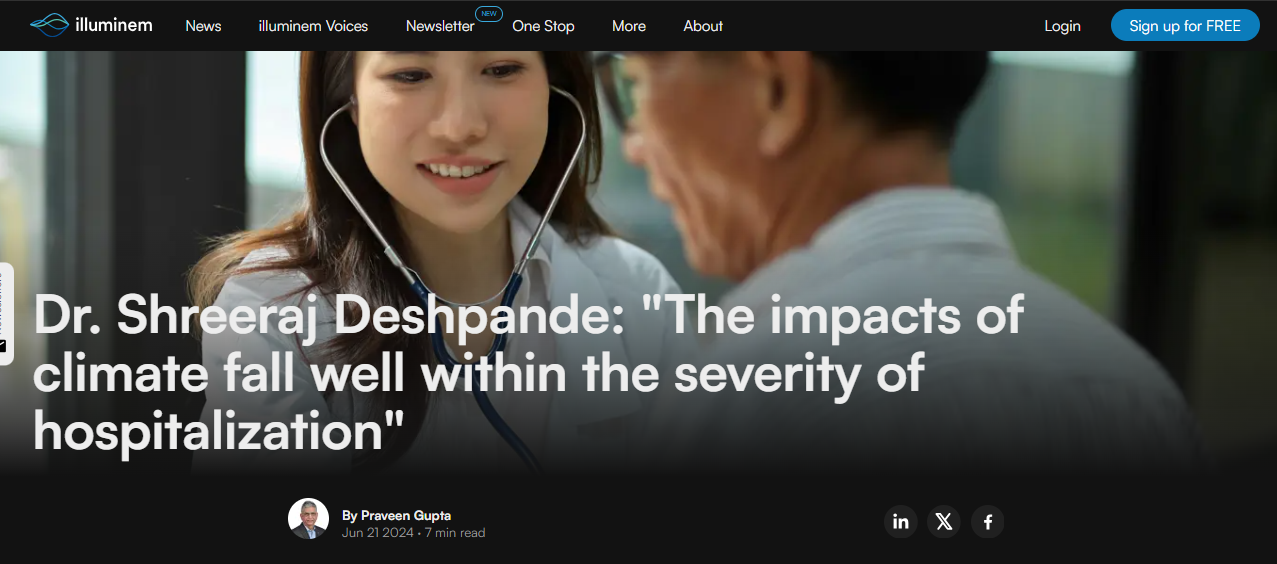Share article on Facebook
The image size is (1277, 564).
pyautogui.click(x=987, y=521)
